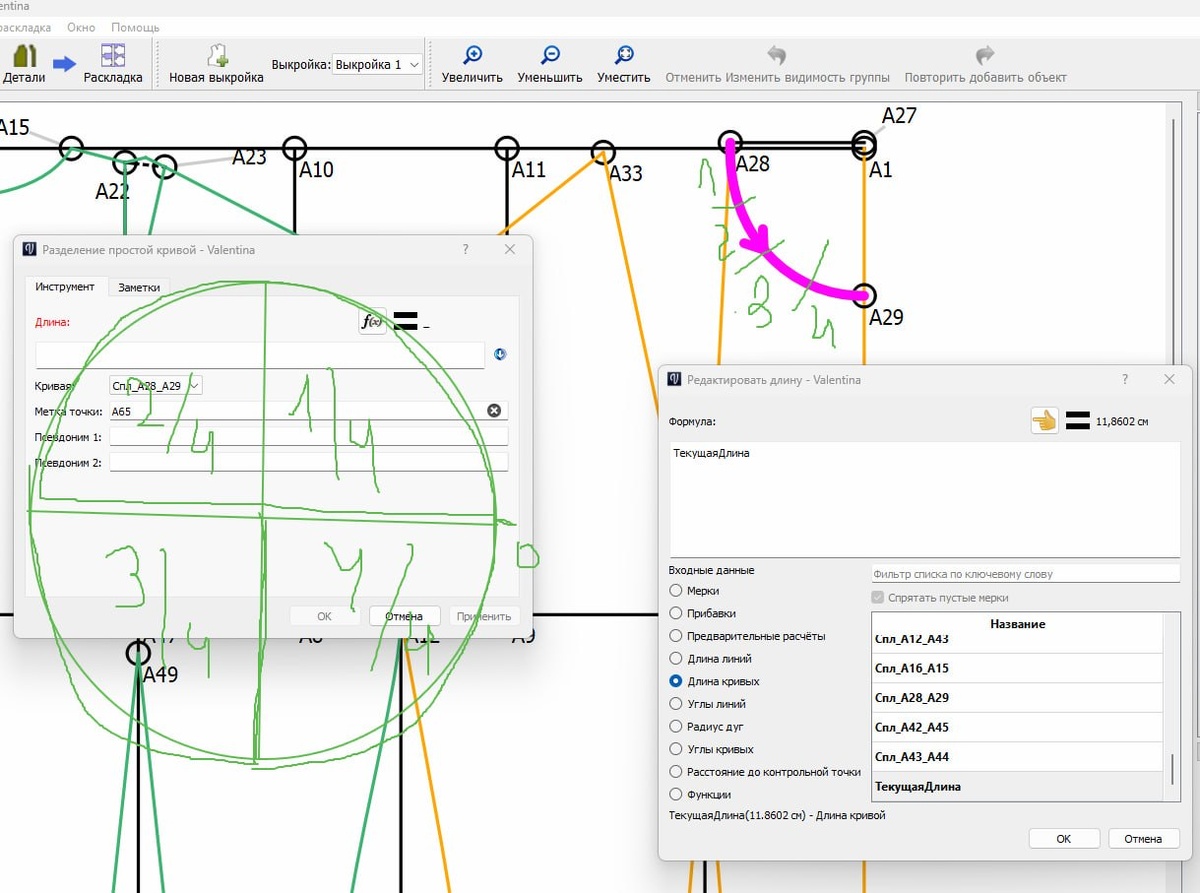Open formula editor f(x) button
Viewport: 1200px width, 893px height.
(x=373, y=321)
